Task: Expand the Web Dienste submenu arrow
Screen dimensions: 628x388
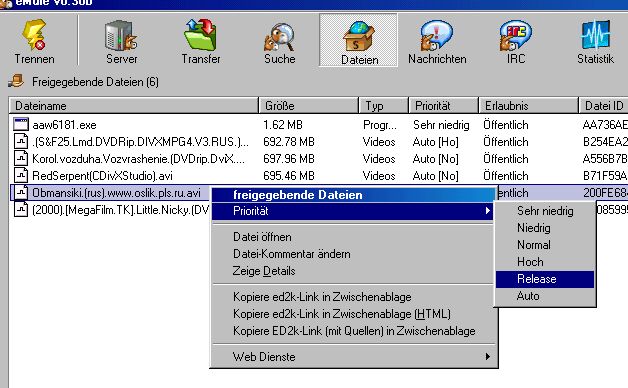Action: tap(487, 356)
